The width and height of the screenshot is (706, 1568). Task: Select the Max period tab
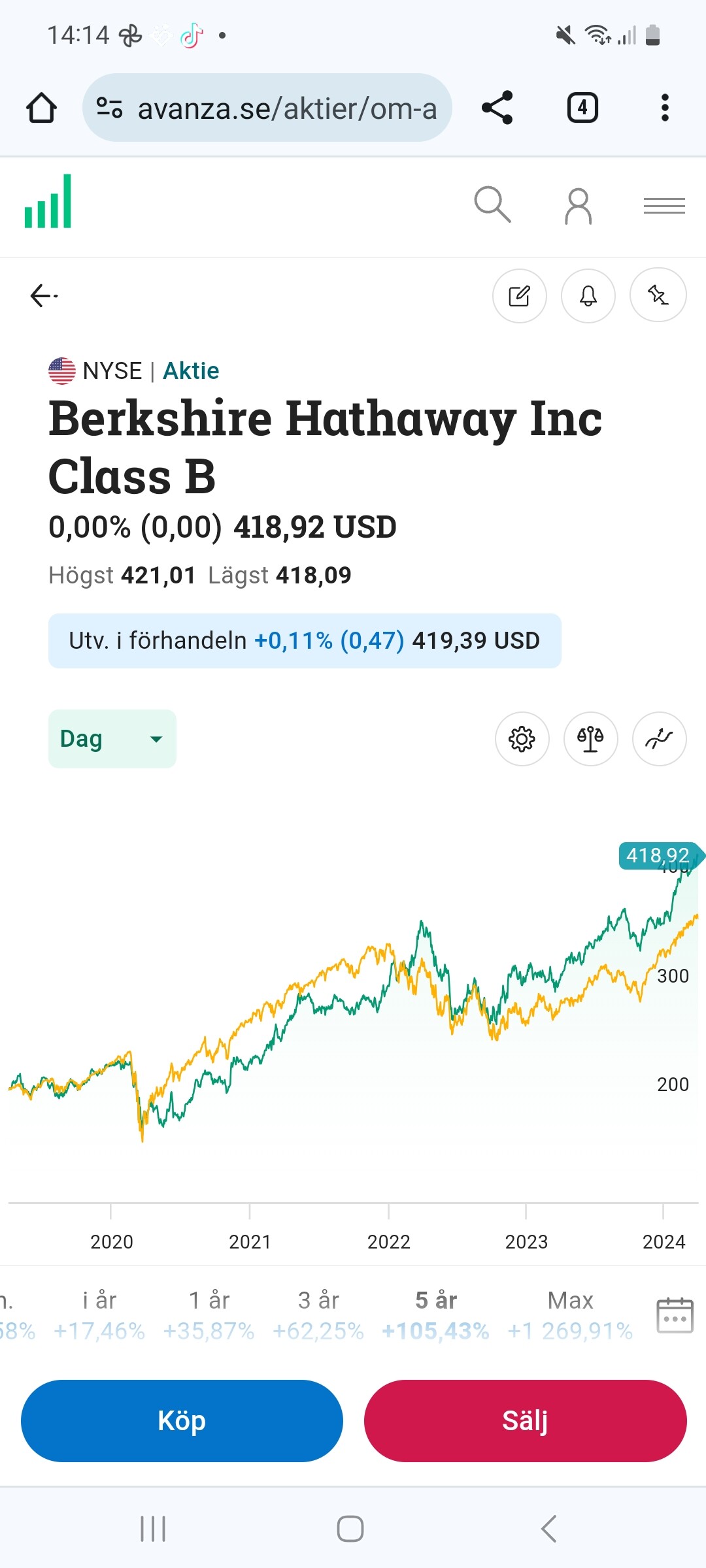point(570,1315)
